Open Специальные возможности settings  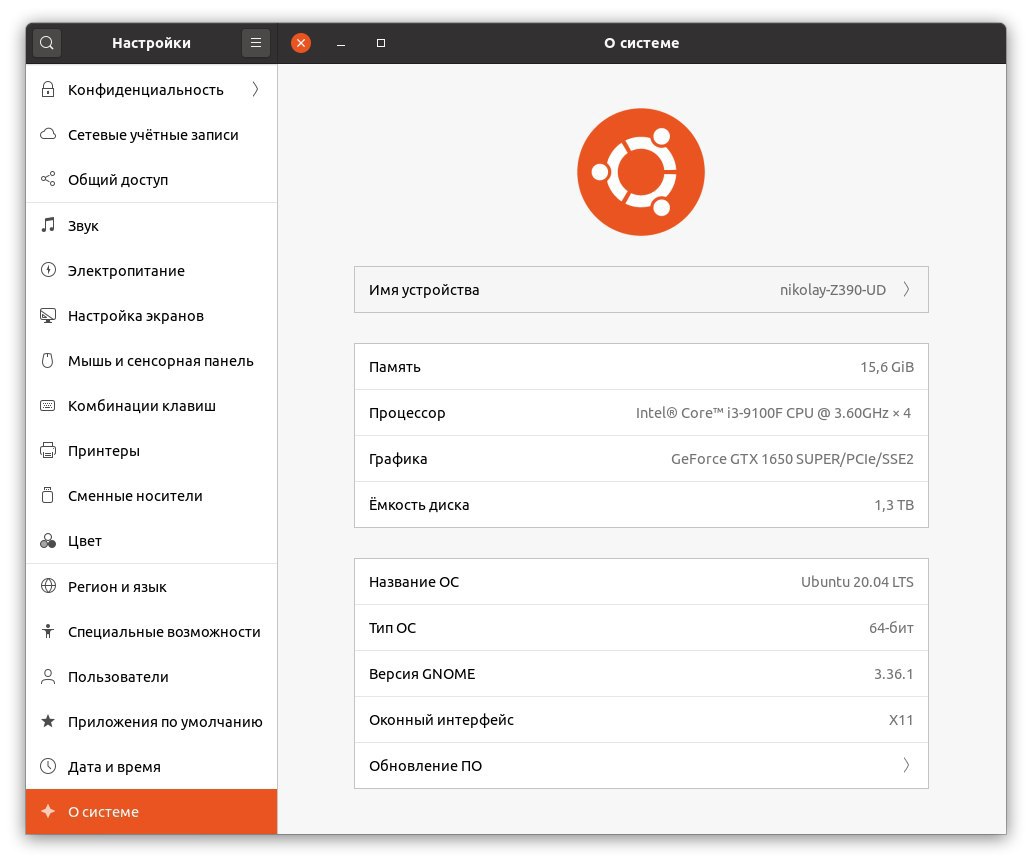click(151, 631)
